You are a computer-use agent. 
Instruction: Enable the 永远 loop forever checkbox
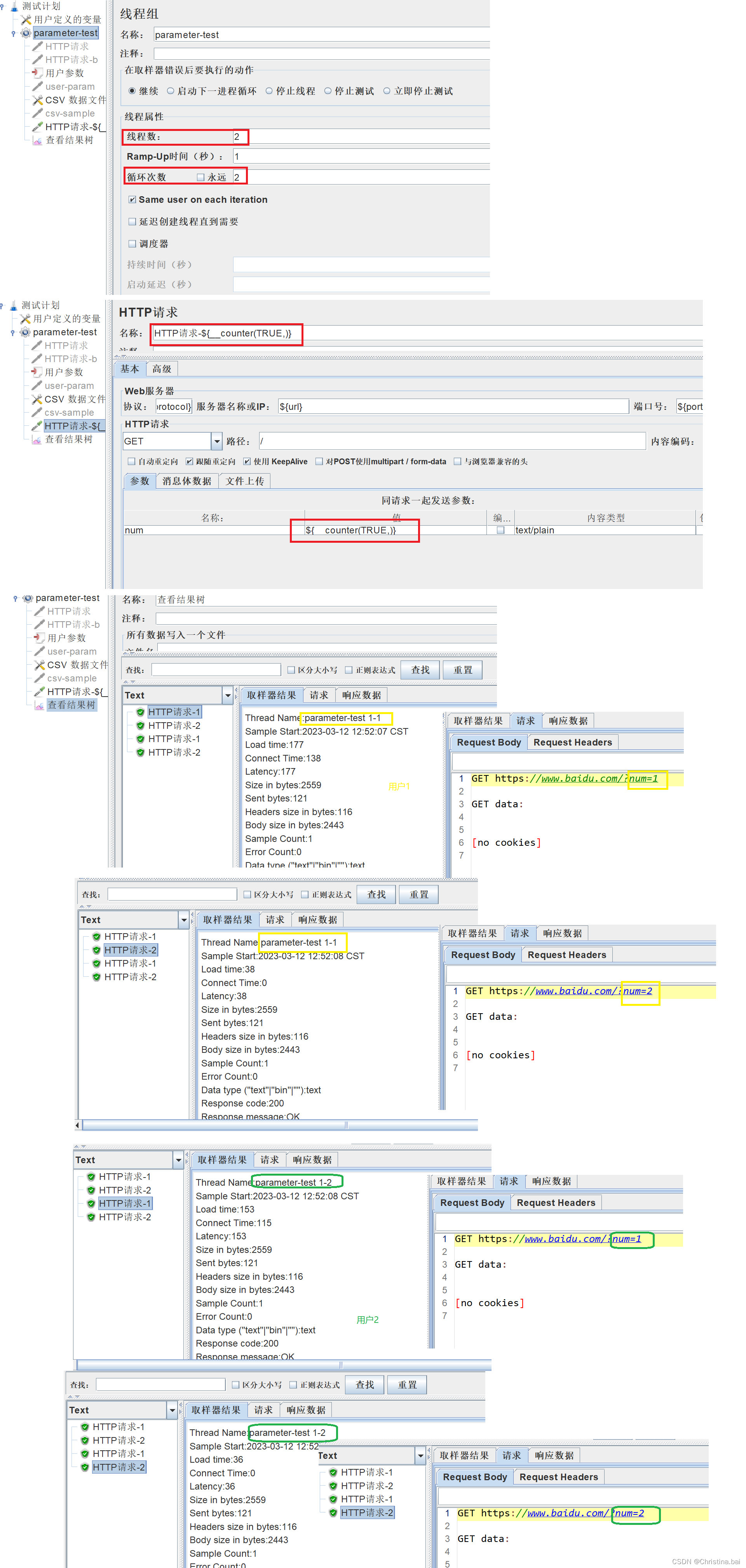tap(200, 177)
